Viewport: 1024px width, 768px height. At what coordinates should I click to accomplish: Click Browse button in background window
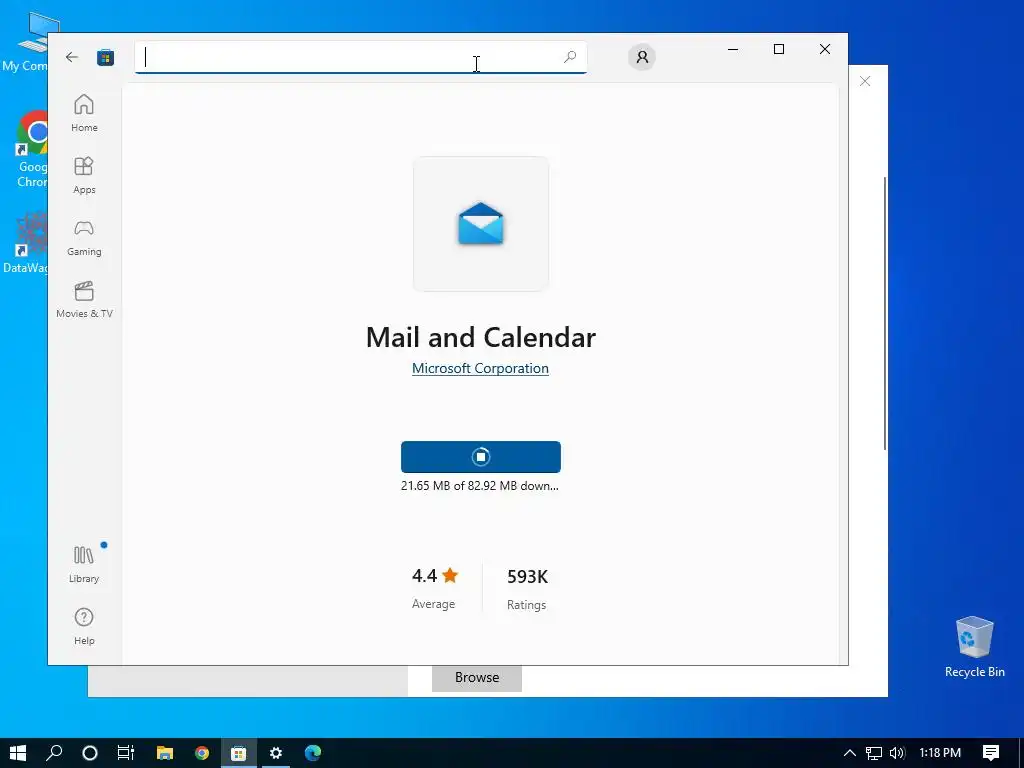477,678
